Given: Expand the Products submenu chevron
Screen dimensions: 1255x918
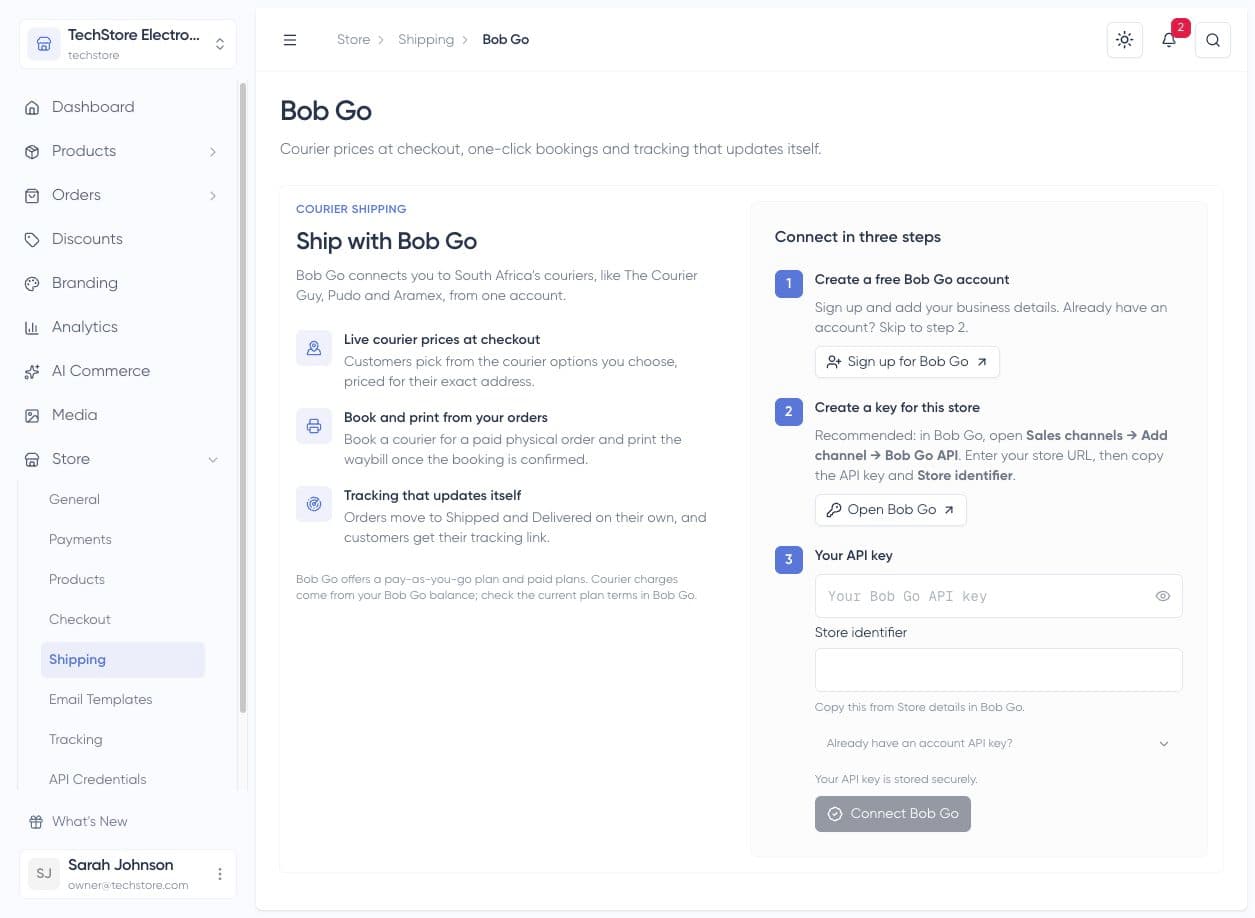Looking at the screenshot, I should (x=213, y=151).
